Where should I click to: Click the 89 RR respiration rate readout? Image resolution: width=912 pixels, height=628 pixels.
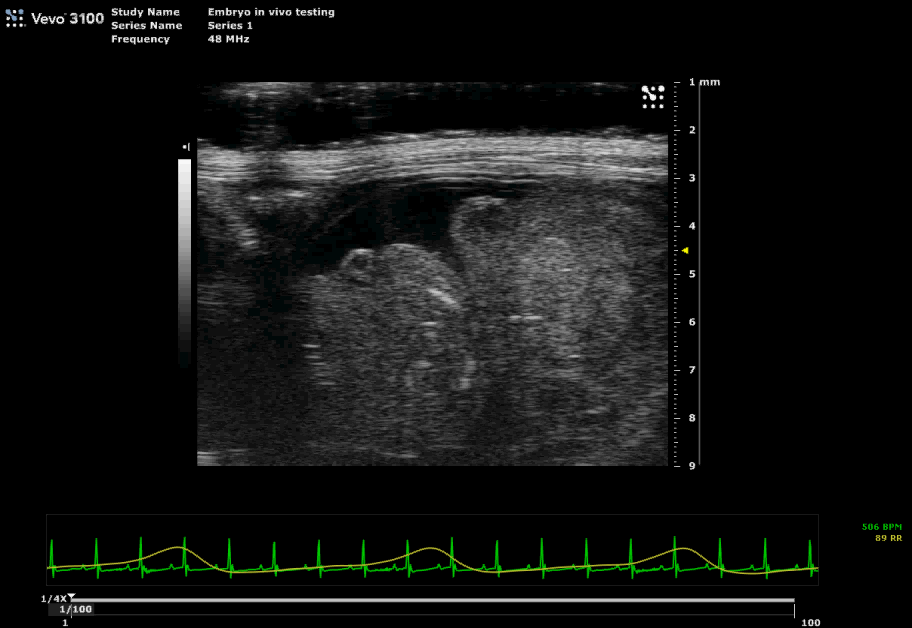click(888, 538)
